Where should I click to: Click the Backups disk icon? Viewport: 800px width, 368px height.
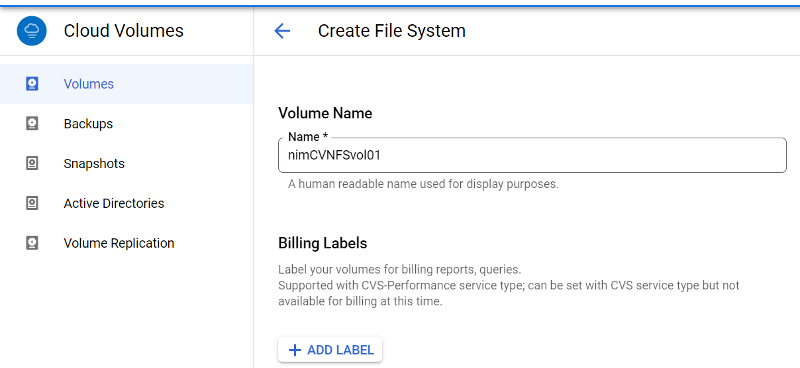point(32,124)
